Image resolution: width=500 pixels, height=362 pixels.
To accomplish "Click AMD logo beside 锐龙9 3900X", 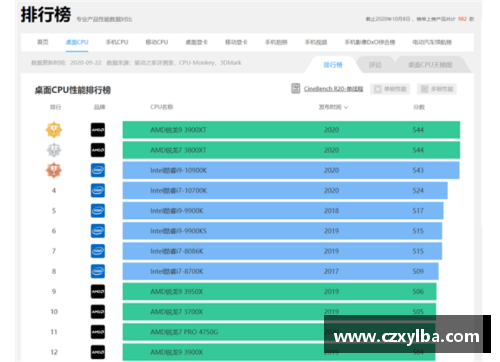I will click(98, 352).
